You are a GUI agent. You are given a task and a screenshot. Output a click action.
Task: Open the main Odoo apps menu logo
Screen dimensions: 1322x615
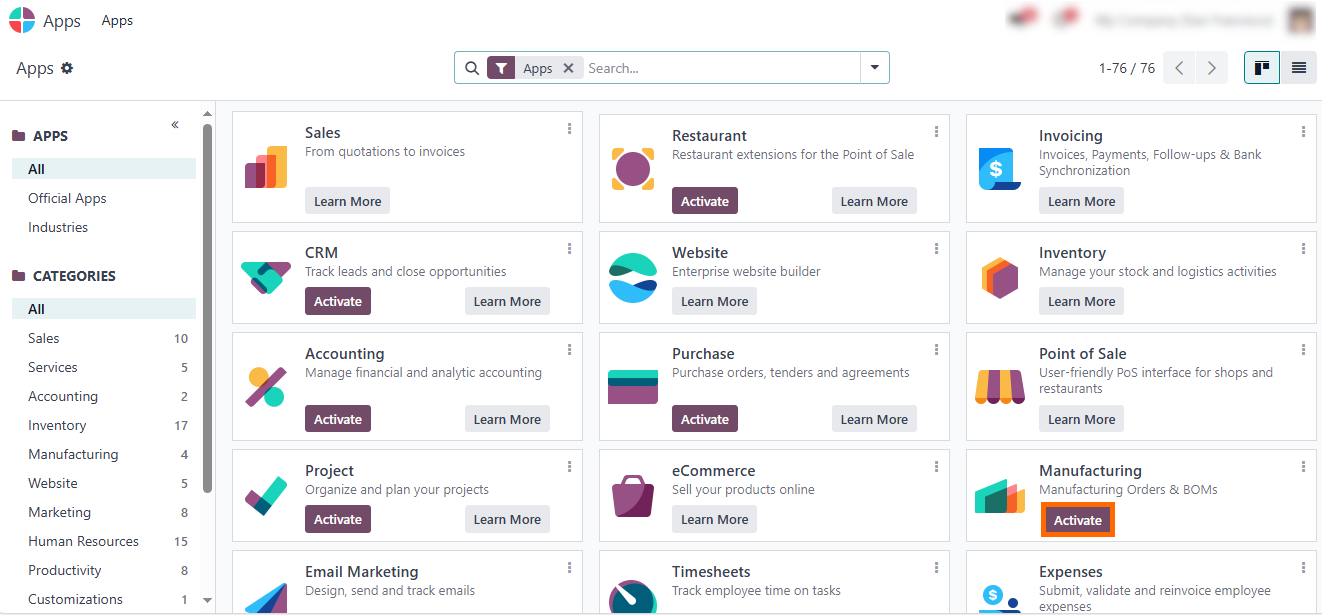(x=22, y=20)
